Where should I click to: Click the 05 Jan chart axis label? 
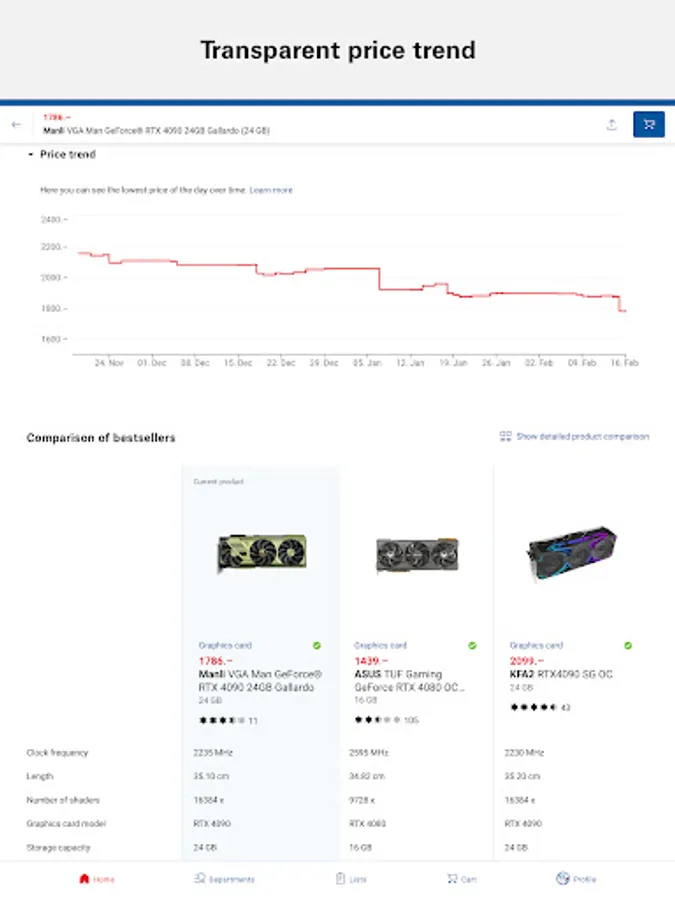pos(367,363)
